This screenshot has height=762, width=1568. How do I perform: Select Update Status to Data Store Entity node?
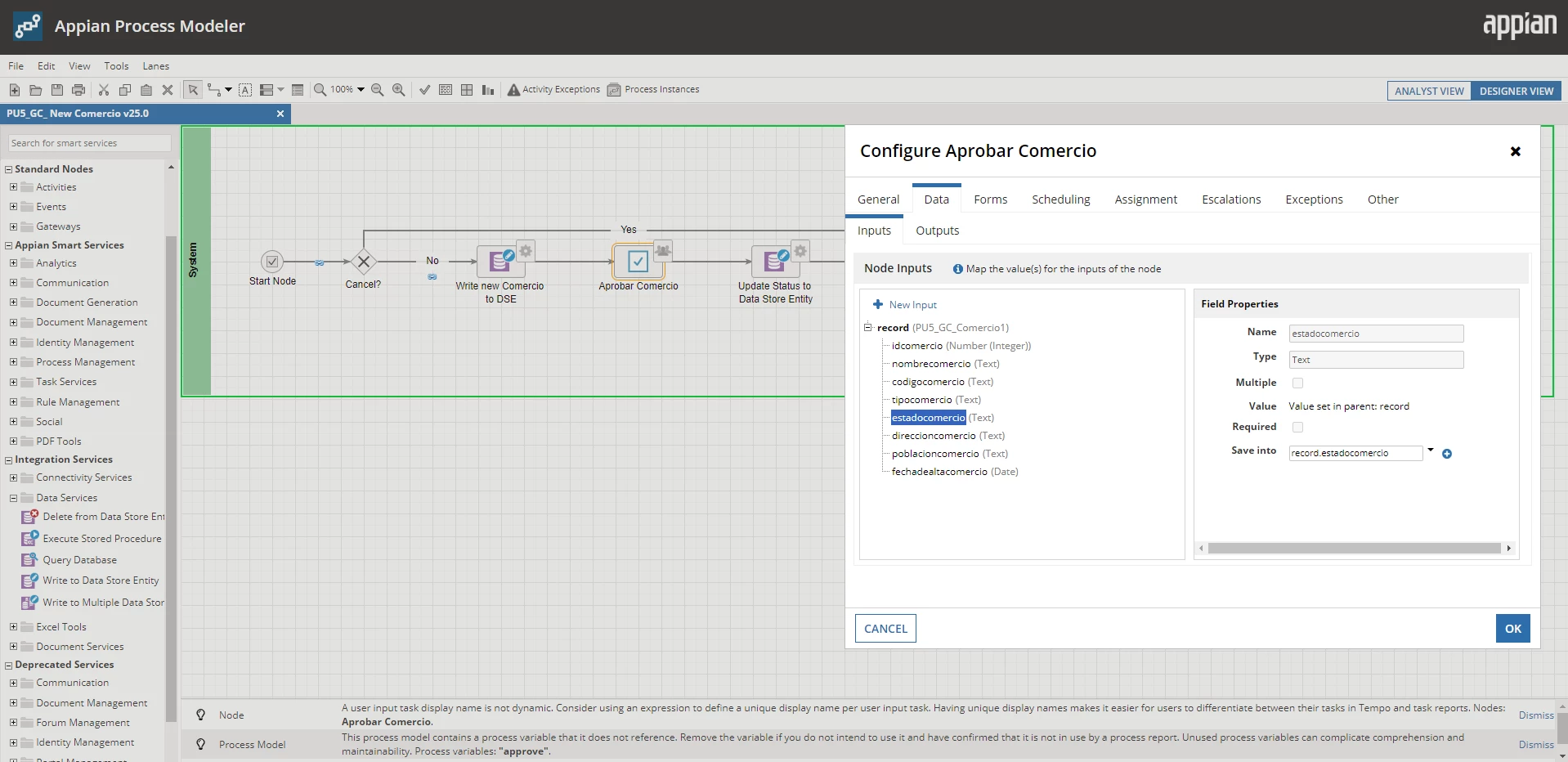(775, 262)
